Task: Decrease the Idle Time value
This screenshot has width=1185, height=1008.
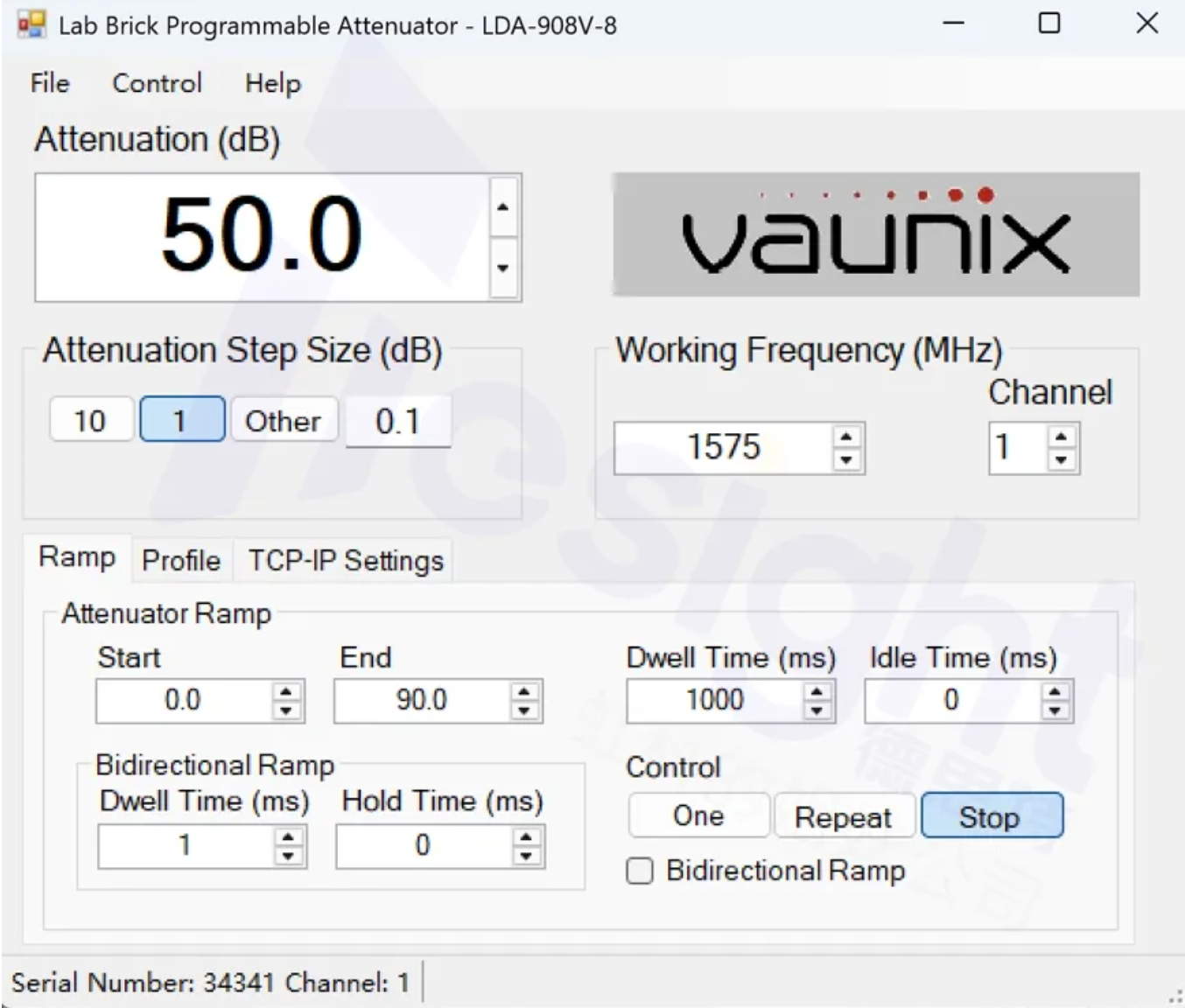Action: [x=1055, y=710]
